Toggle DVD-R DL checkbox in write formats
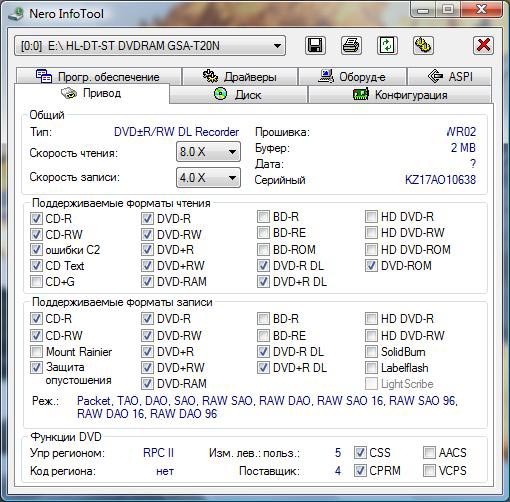 coord(263,351)
